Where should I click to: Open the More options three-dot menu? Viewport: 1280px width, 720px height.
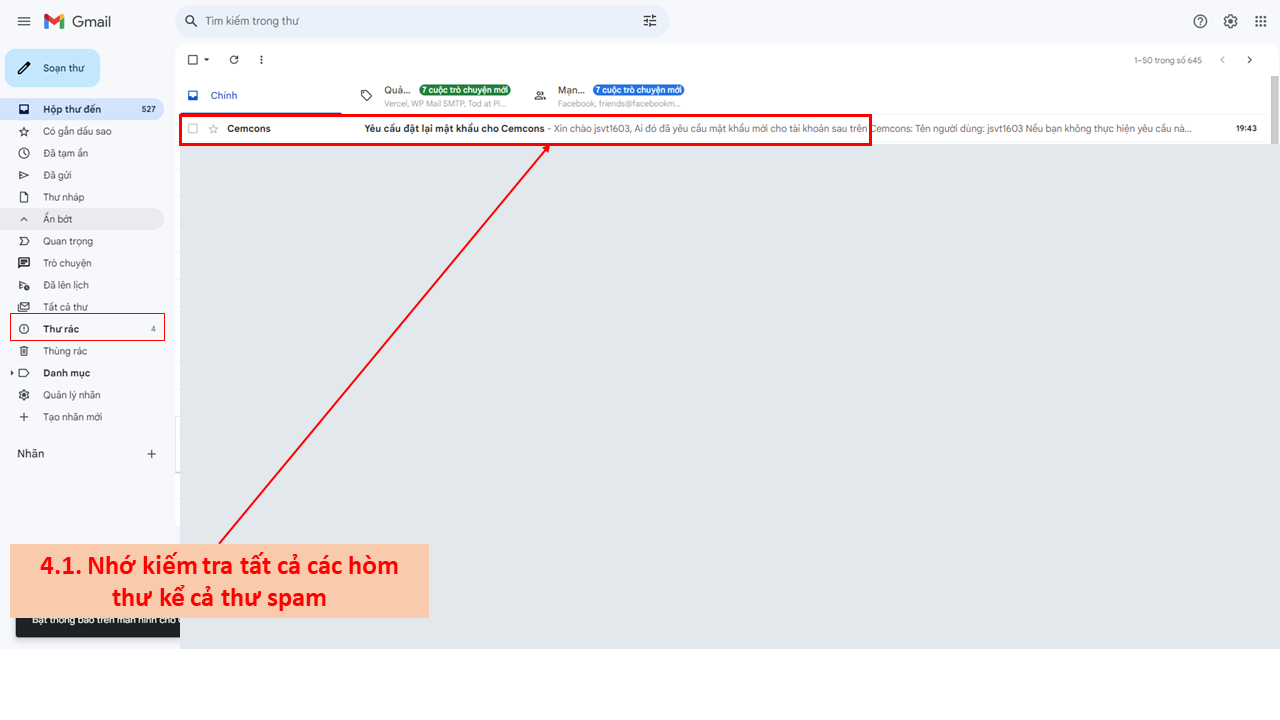pos(262,60)
